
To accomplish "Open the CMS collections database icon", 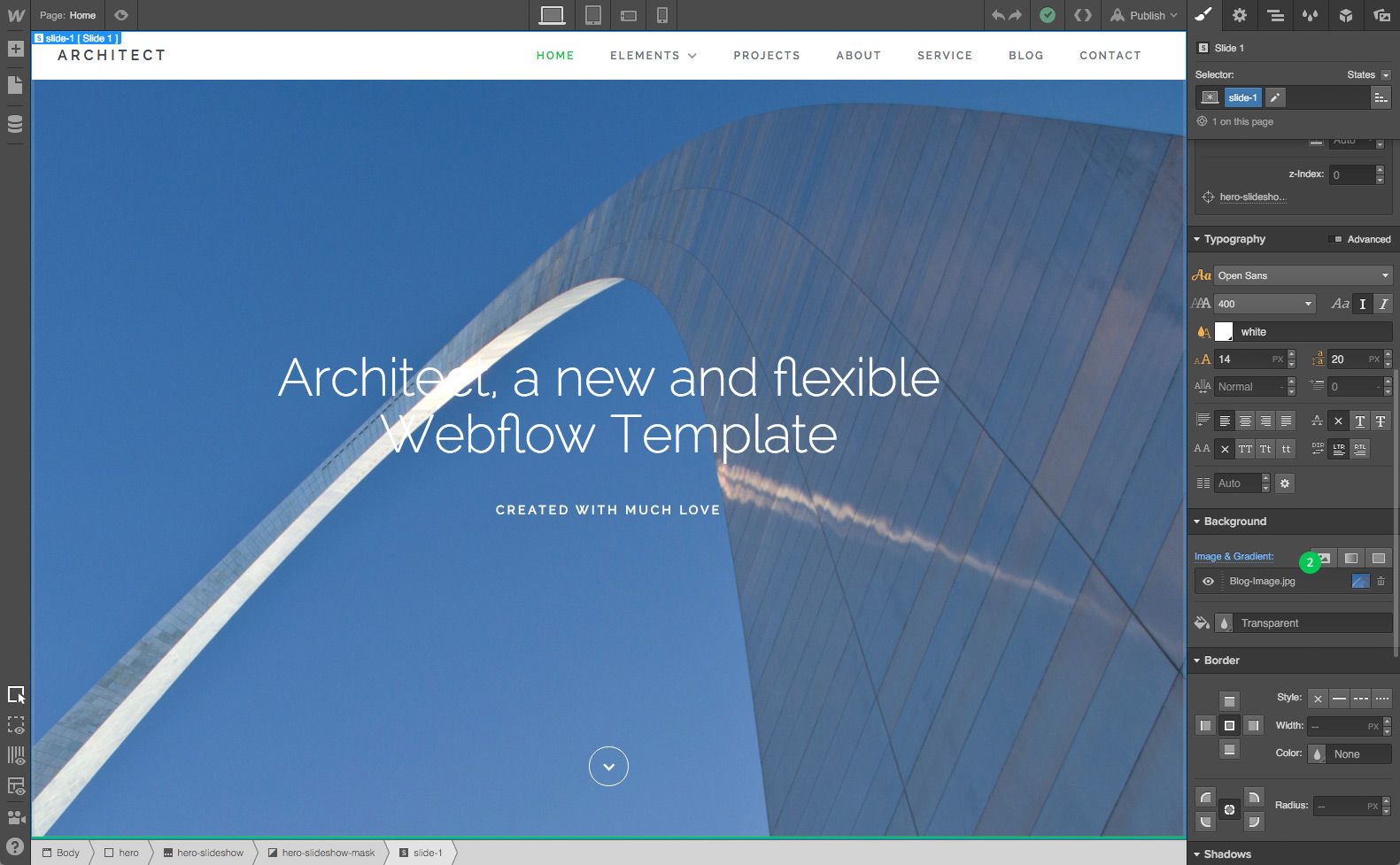I will coord(15,124).
